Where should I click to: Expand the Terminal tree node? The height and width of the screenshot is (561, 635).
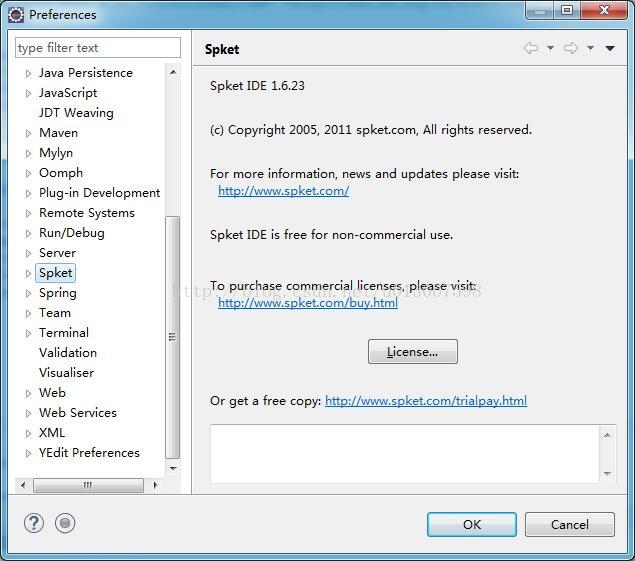[x=28, y=333]
